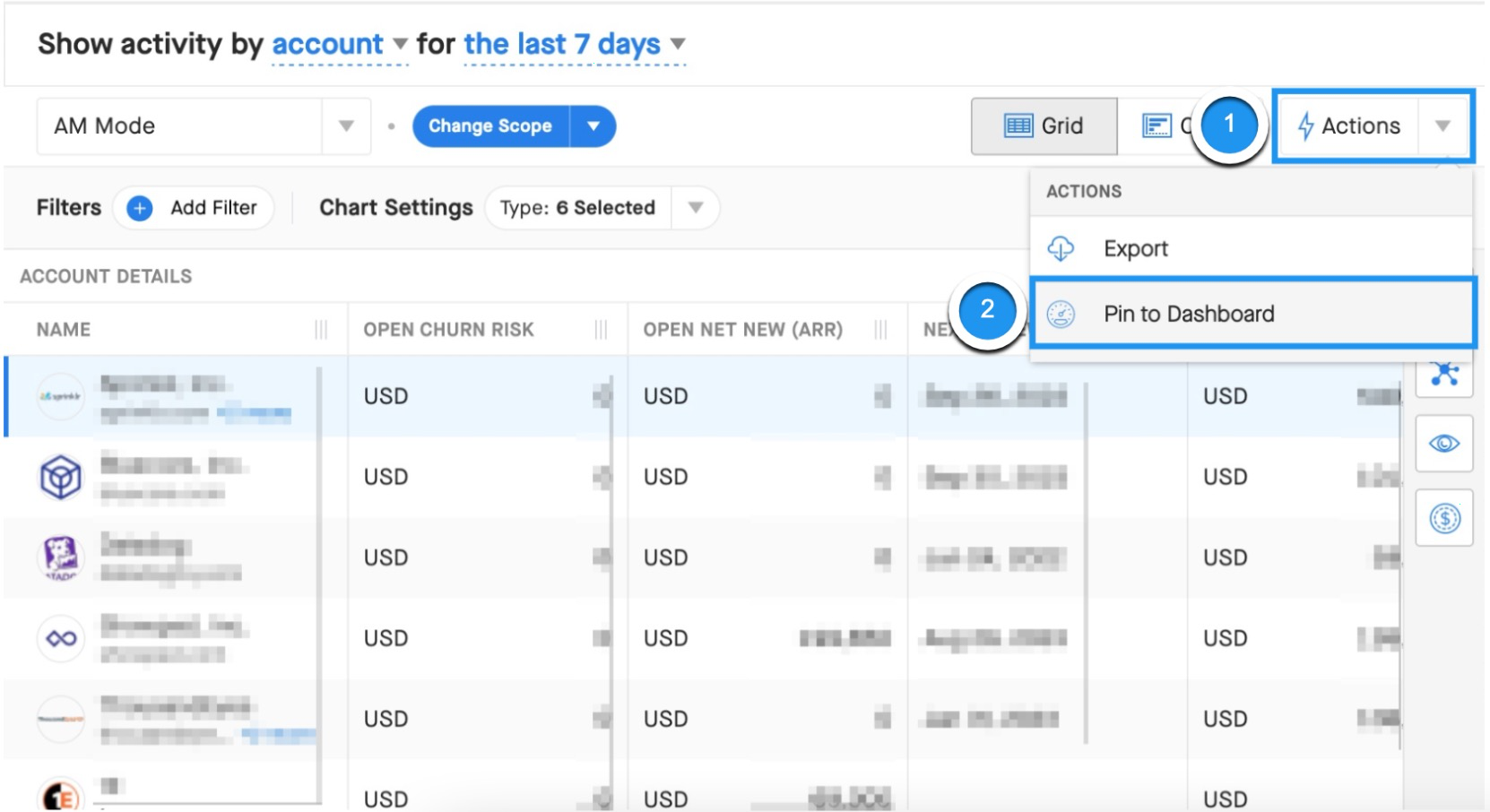The width and height of the screenshot is (1490, 812).
Task: Toggle the eye visibility sidebar icon
Action: (x=1444, y=444)
